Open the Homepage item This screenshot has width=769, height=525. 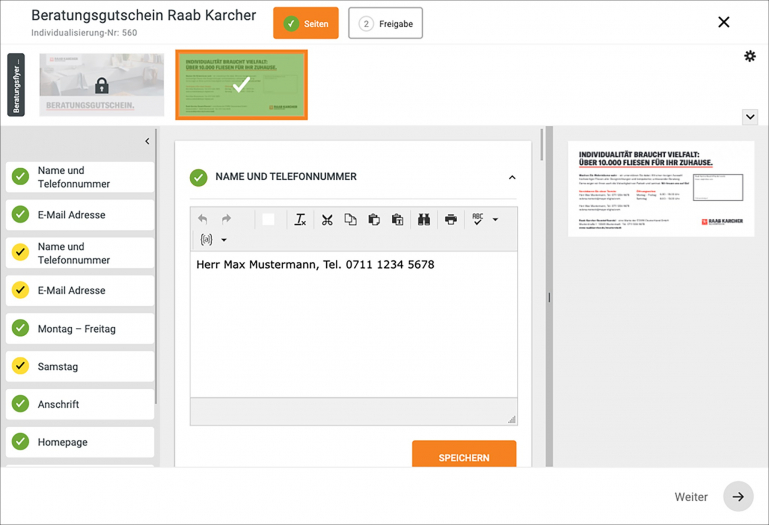tap(80, 442)
